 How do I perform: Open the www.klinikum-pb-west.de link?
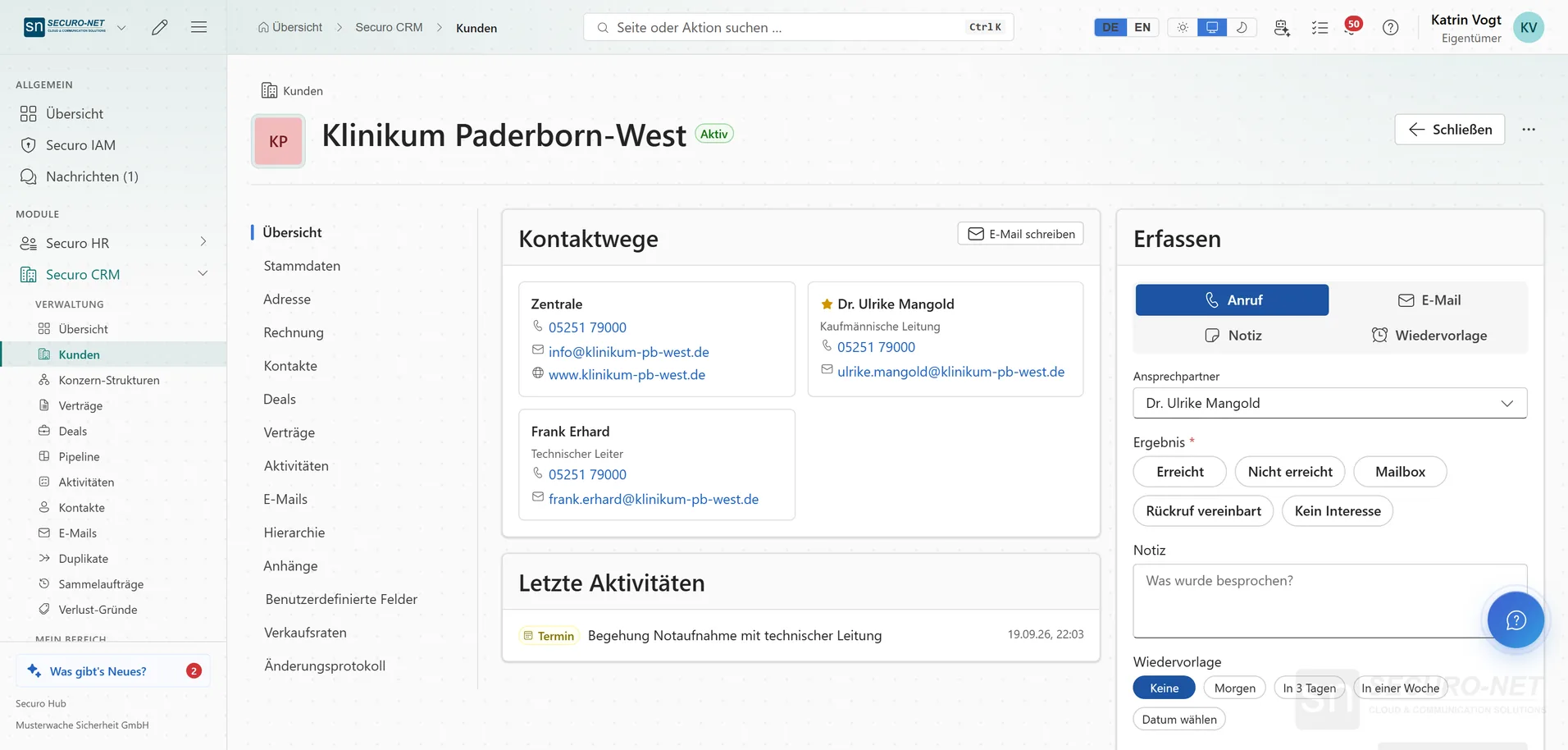point(627,374)
